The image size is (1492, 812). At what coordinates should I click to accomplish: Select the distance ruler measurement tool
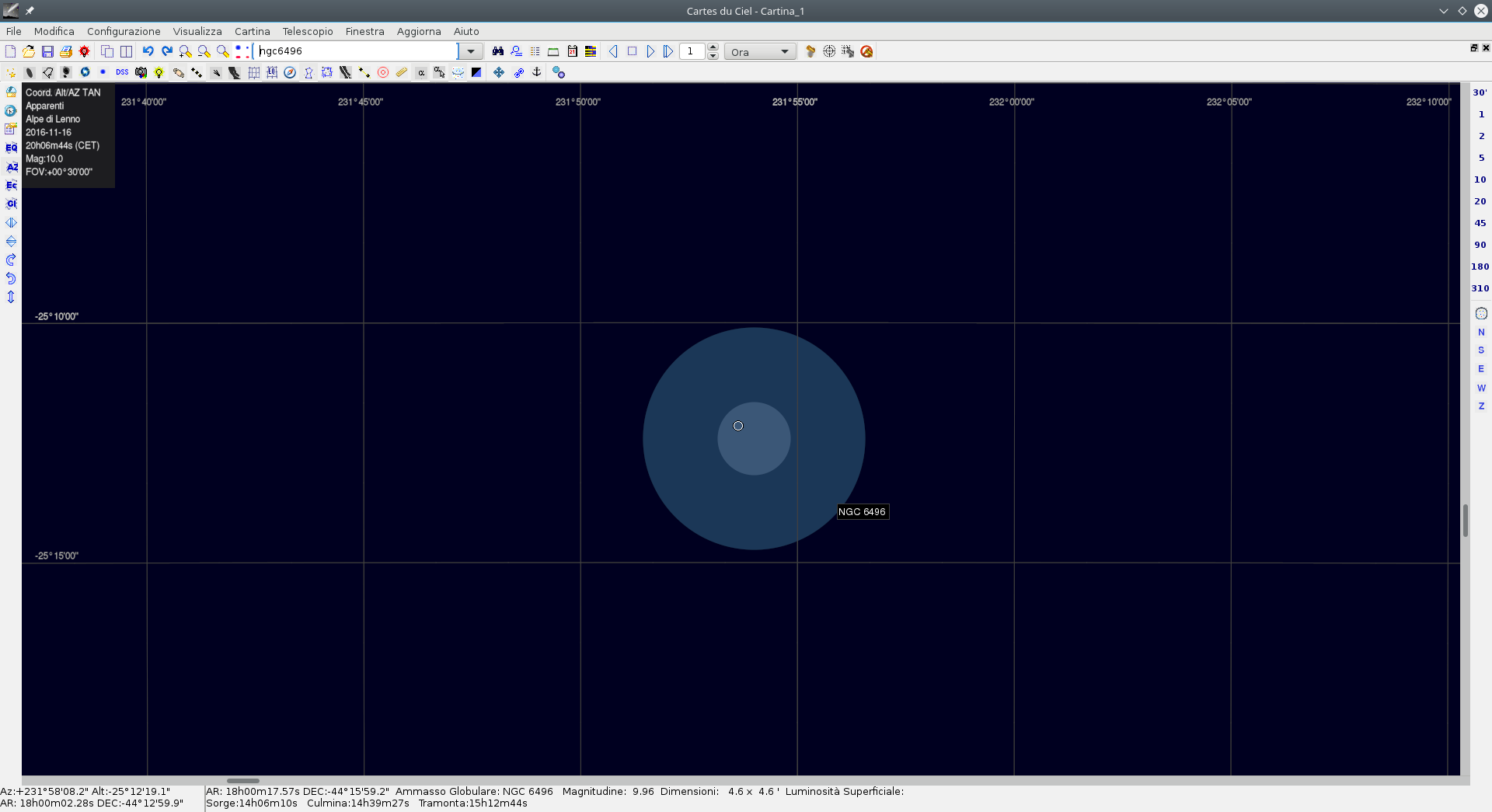(x=402, y=72)
